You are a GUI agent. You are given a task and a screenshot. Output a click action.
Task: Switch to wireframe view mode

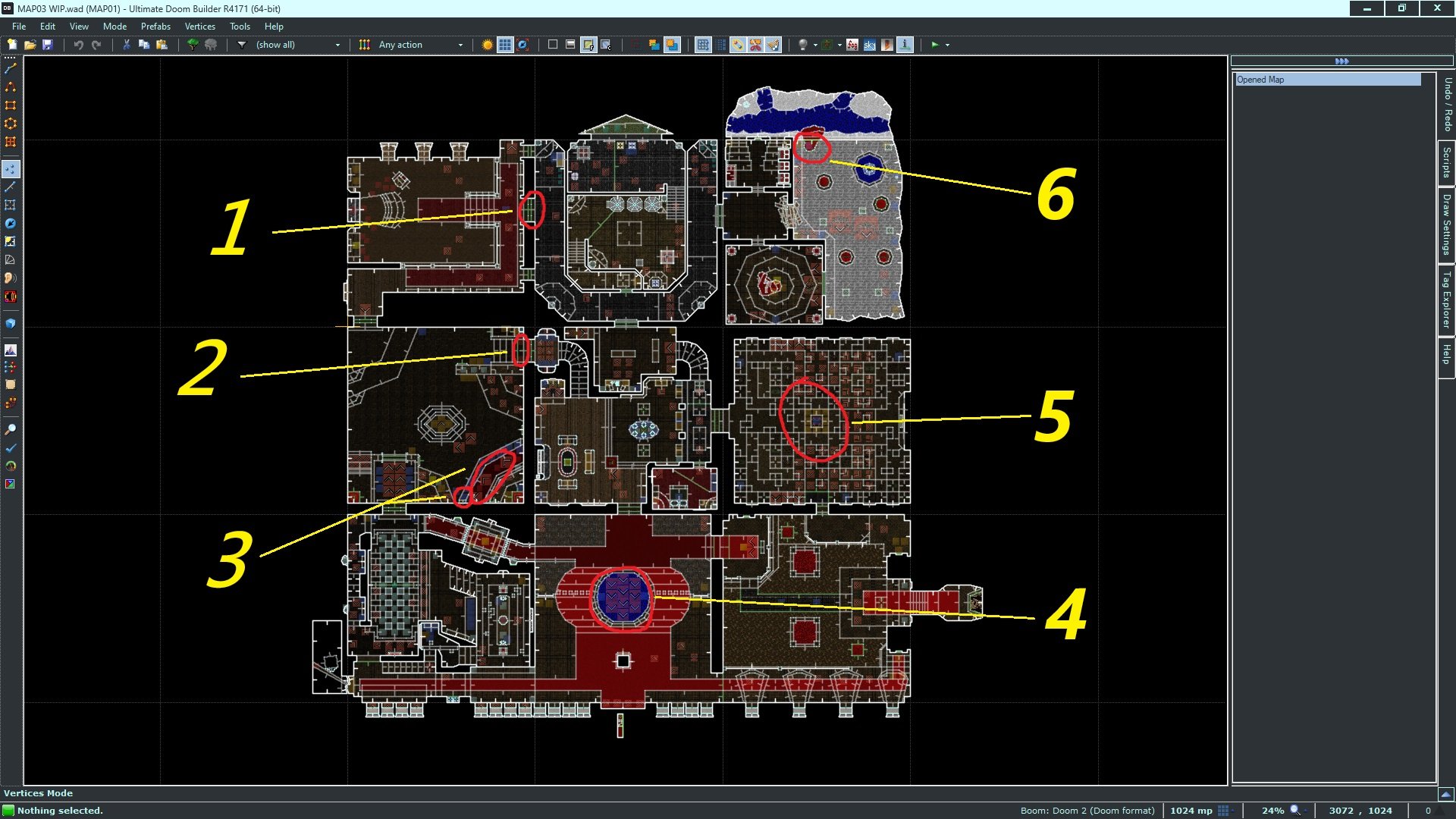coord(553,45)
